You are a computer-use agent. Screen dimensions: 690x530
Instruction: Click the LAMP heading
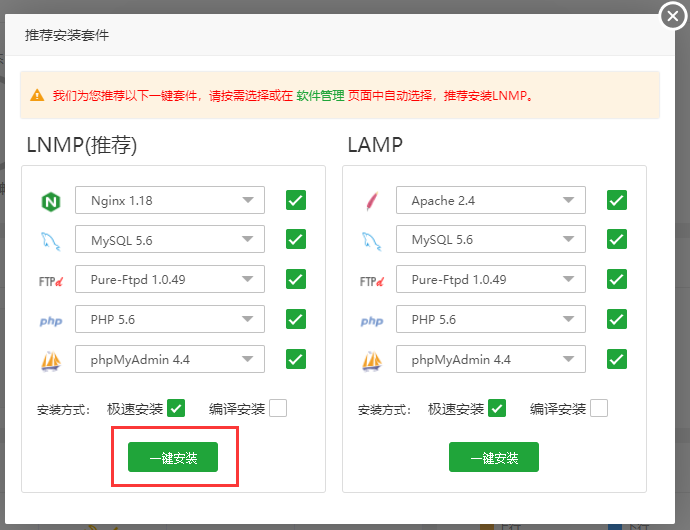[x=375, y=145]
